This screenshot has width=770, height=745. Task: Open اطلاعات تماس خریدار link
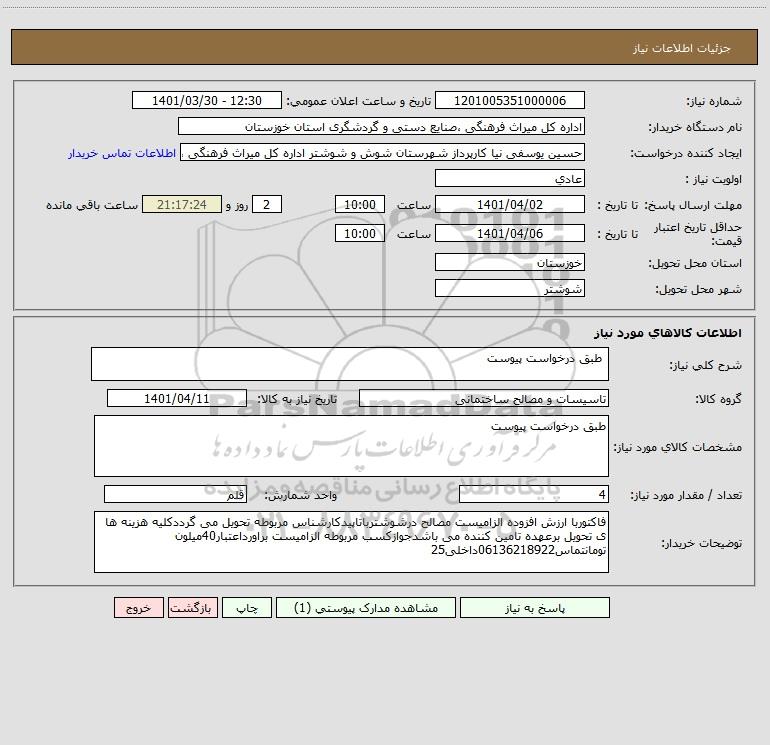coord(122,153)
